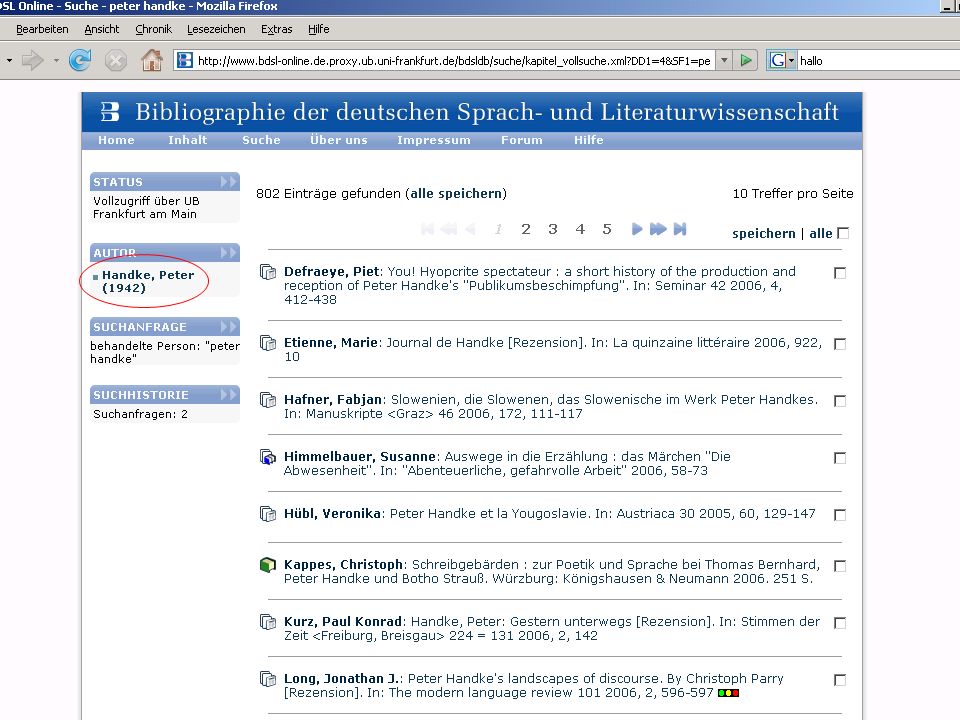This screenshot has width=960, height=720.
Task: Go to the browser home page icon
Action: click(x=151, y=60)
